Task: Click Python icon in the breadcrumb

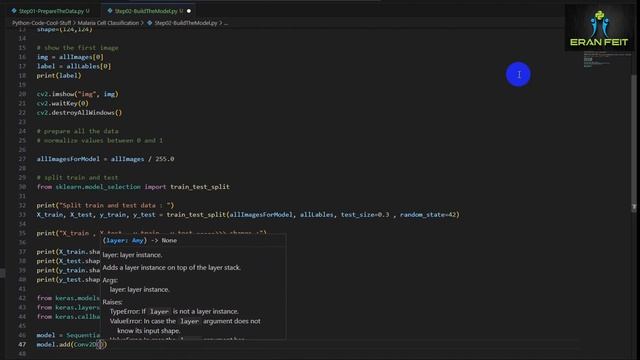Action: [149, 23]
